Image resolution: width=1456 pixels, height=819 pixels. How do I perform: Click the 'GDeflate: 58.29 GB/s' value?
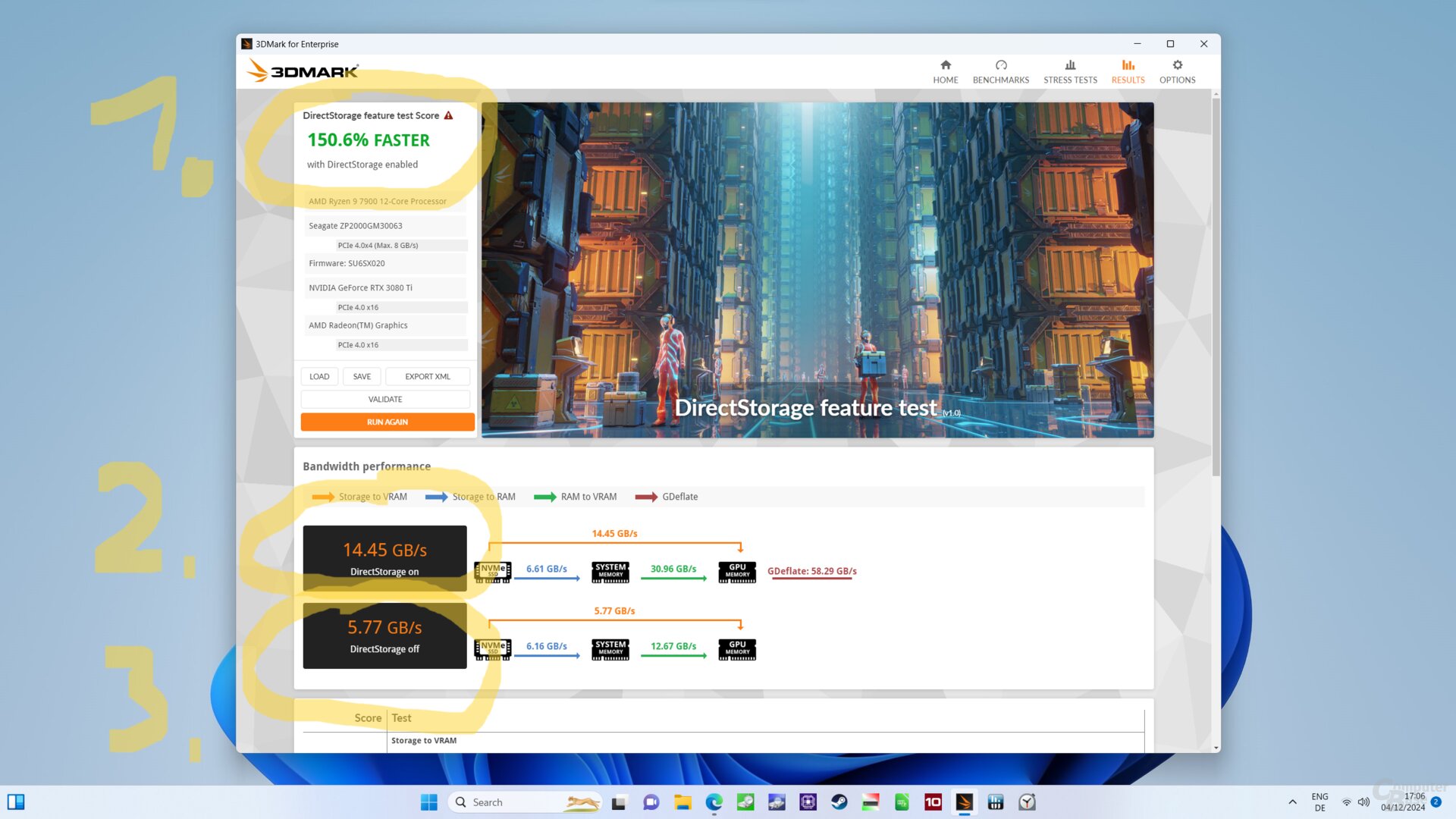pos(811,571)
